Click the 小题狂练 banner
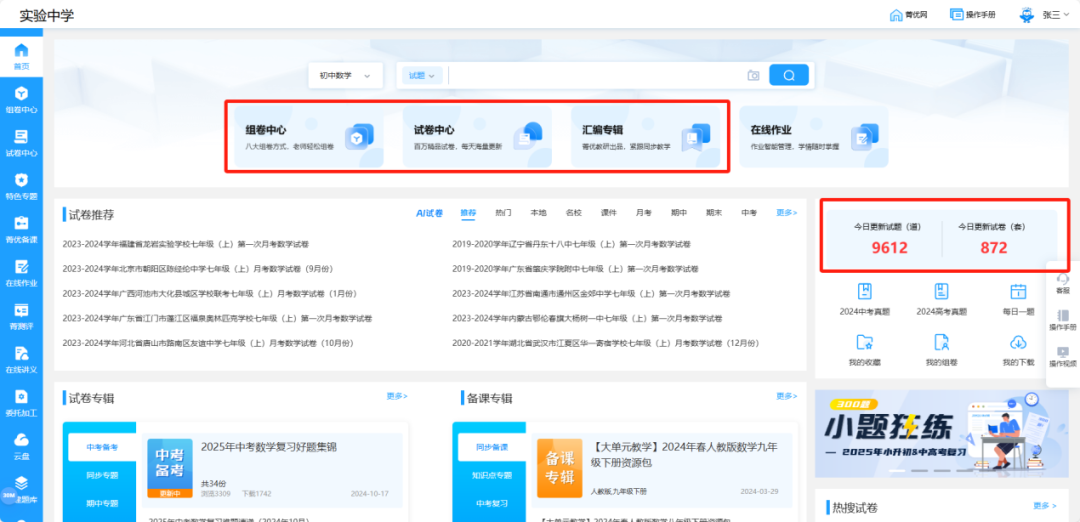Image resolution: width=1080 pixels, height=522 pixels. coord(940,434)
